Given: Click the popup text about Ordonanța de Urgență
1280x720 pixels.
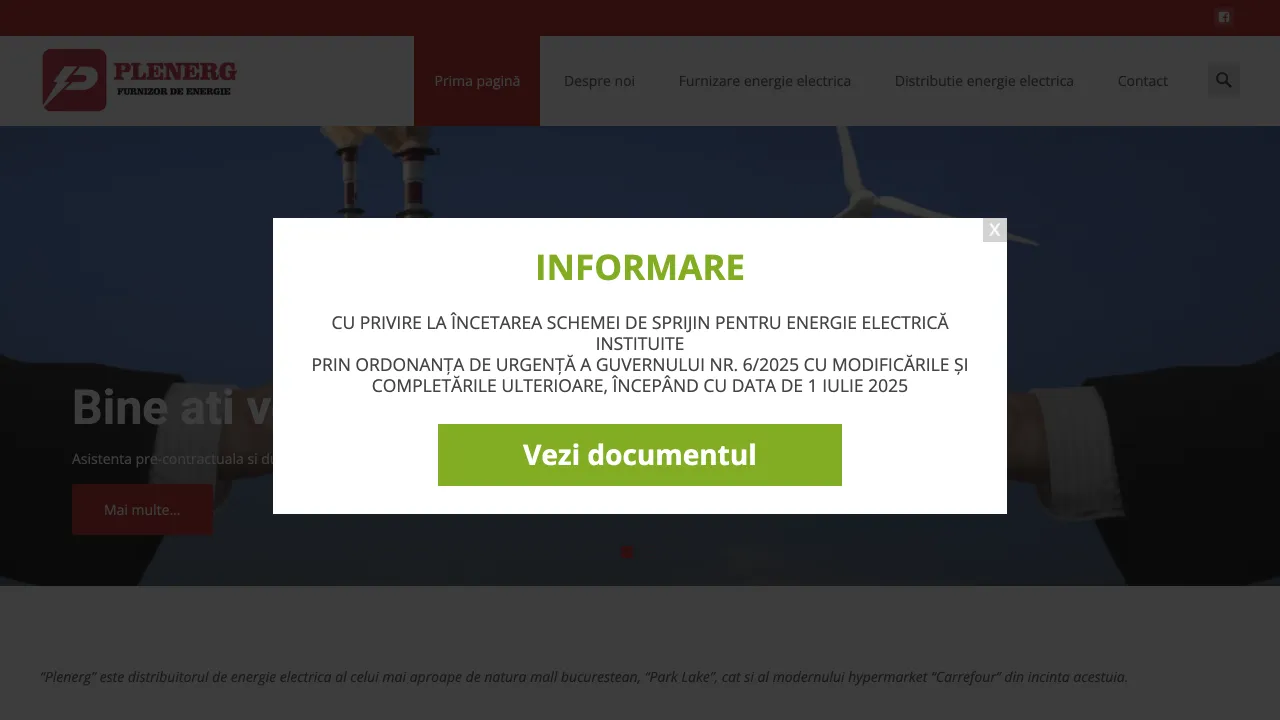Looking at the screenshot, I should point(640,354).
